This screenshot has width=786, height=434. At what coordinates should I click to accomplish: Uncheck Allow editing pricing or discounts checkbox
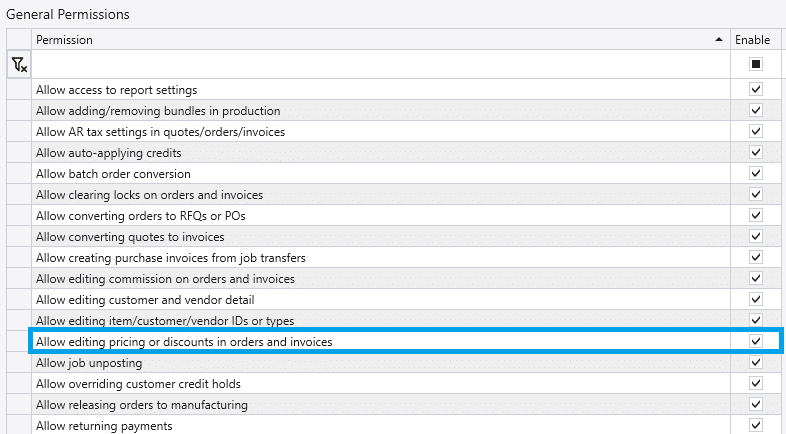755,341
